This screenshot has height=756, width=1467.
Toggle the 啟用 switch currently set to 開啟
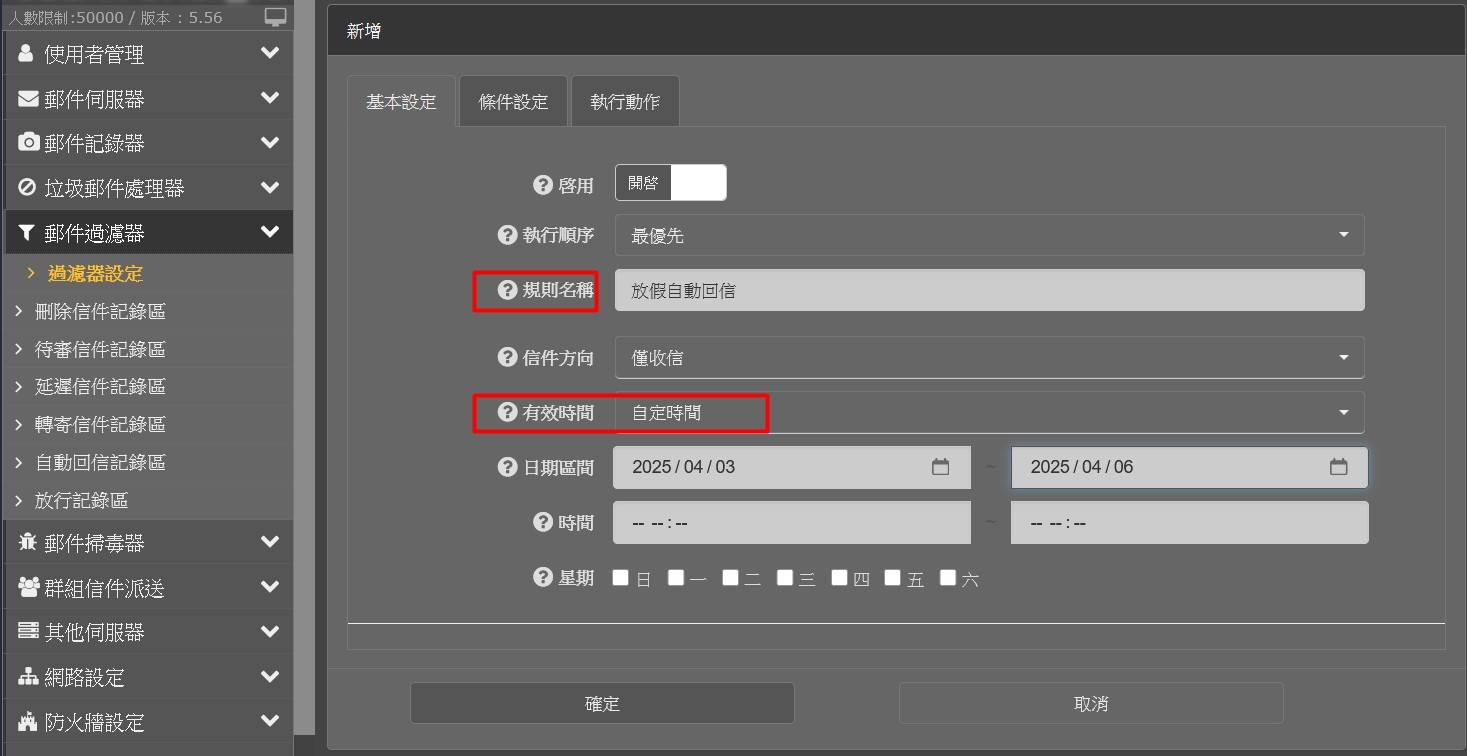point(670,183)
